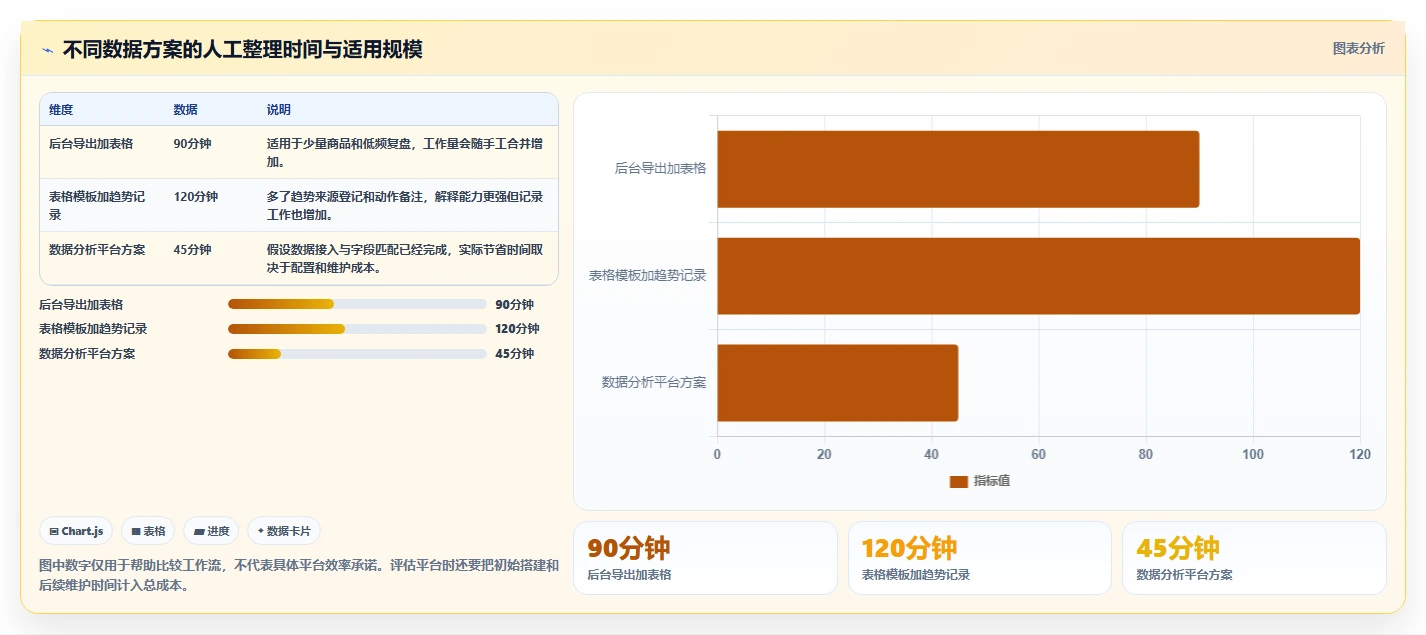Click the 90分钟 value beside the progress bar

[x=514, y=304]
